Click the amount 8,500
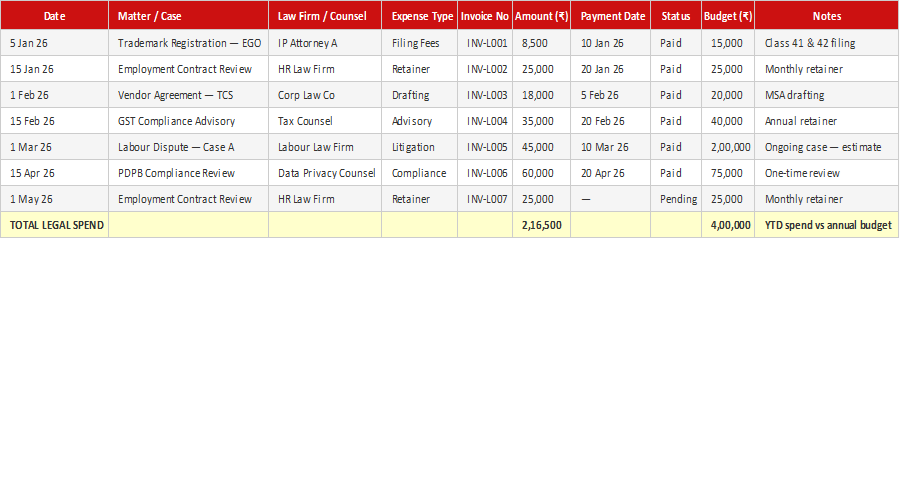 click(x=541, y=43)
